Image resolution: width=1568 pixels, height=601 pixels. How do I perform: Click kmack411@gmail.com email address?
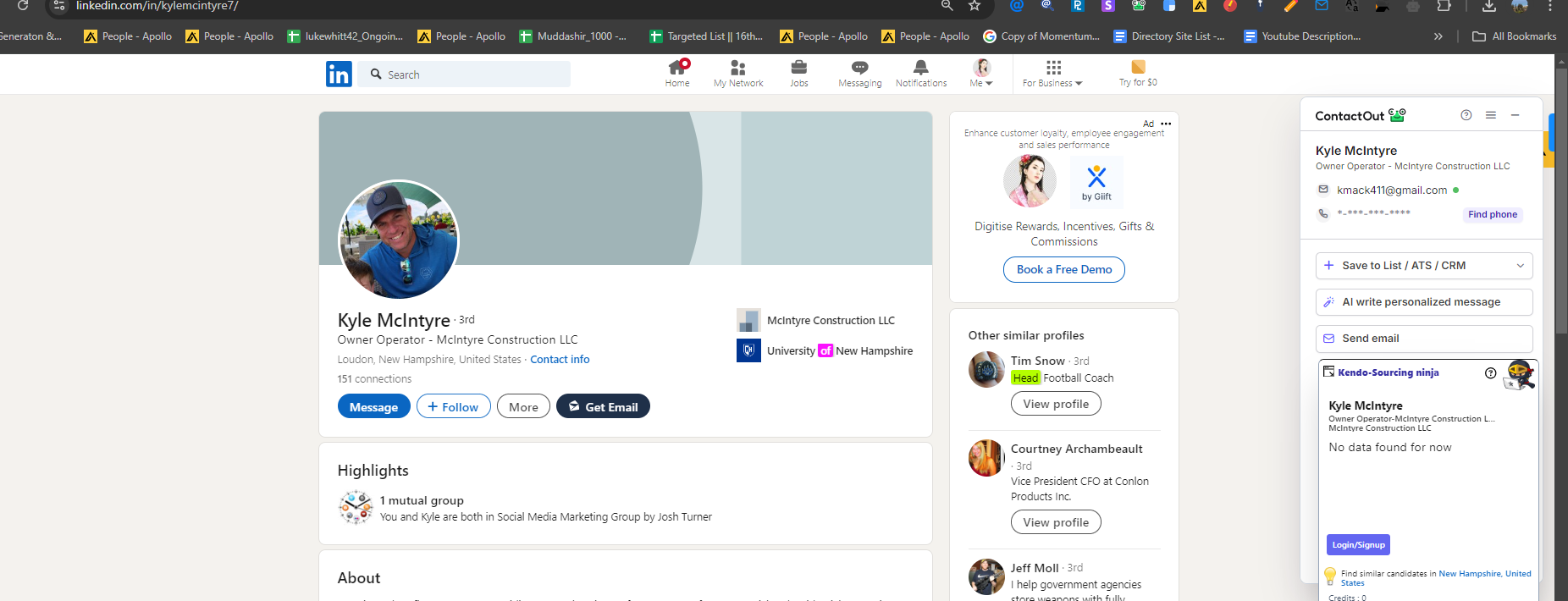1391,190
